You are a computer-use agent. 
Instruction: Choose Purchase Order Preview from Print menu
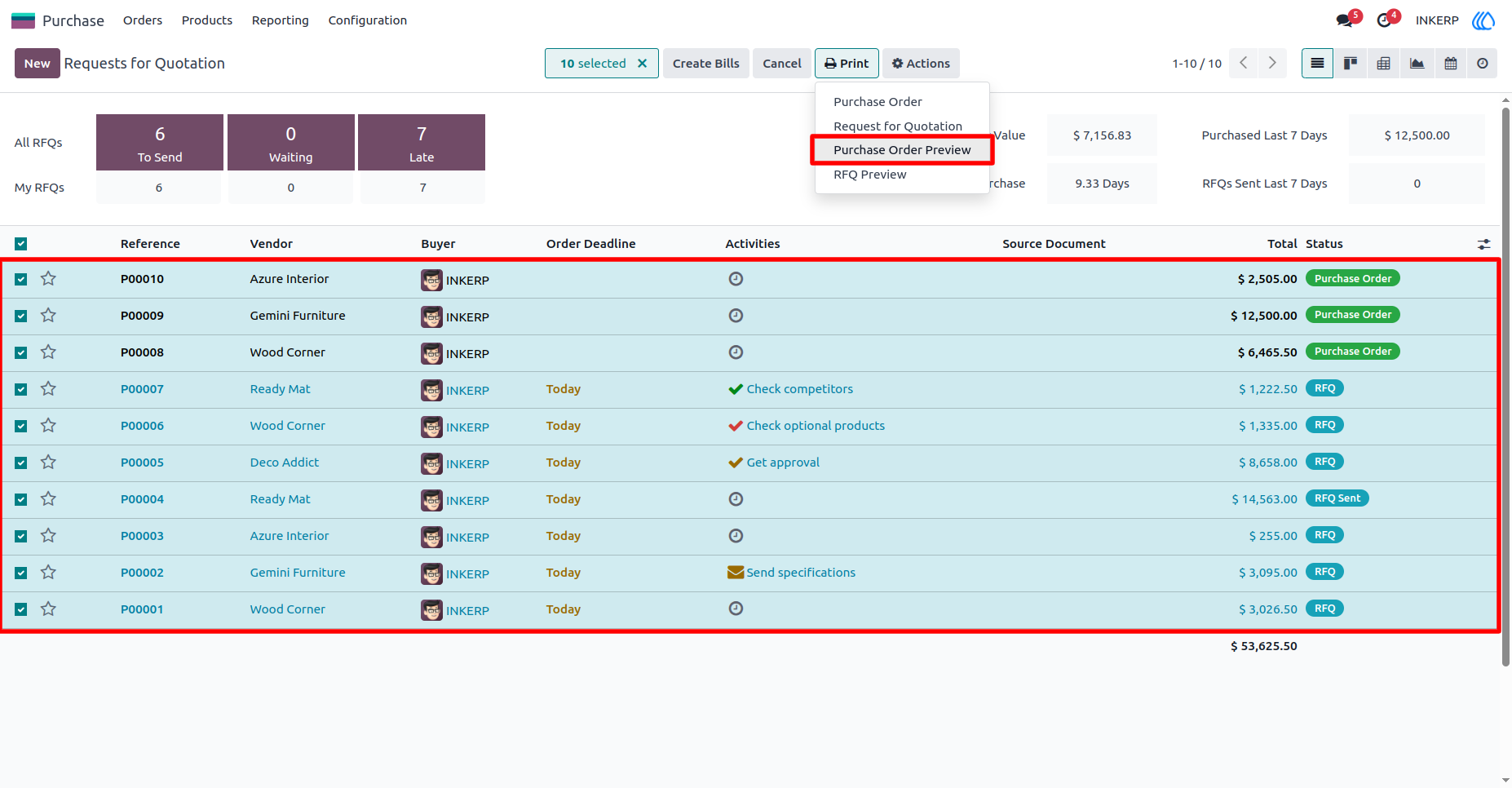point(902,150)
